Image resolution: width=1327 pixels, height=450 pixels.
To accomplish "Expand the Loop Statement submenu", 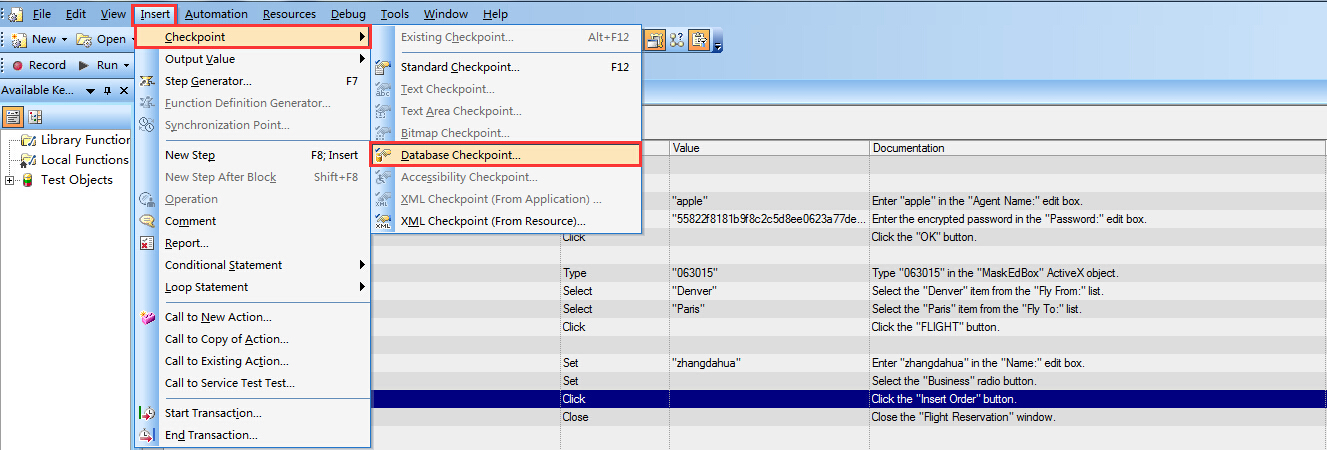I will tap(362, 287).
